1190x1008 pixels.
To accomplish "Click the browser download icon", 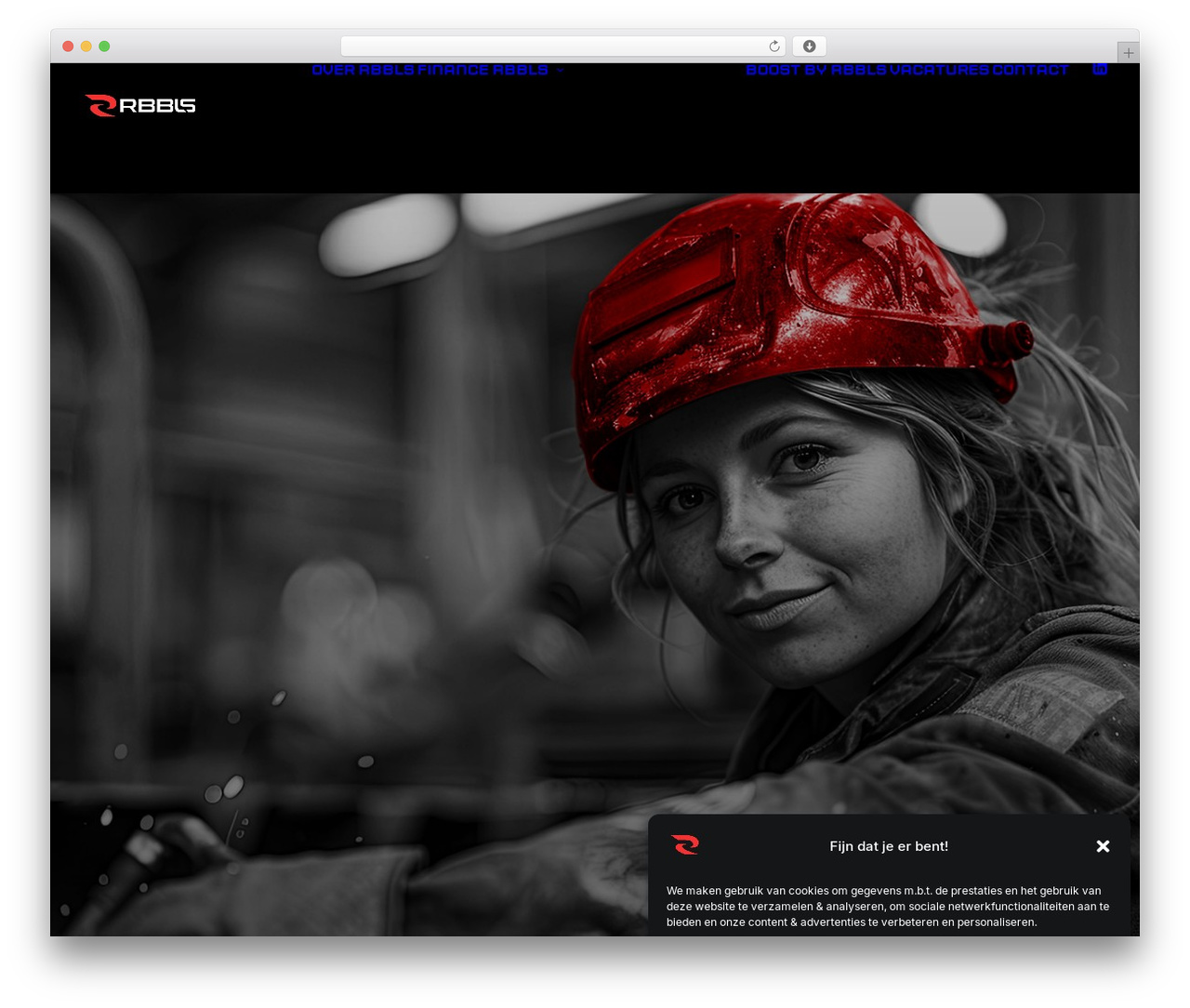I will 809,46.
